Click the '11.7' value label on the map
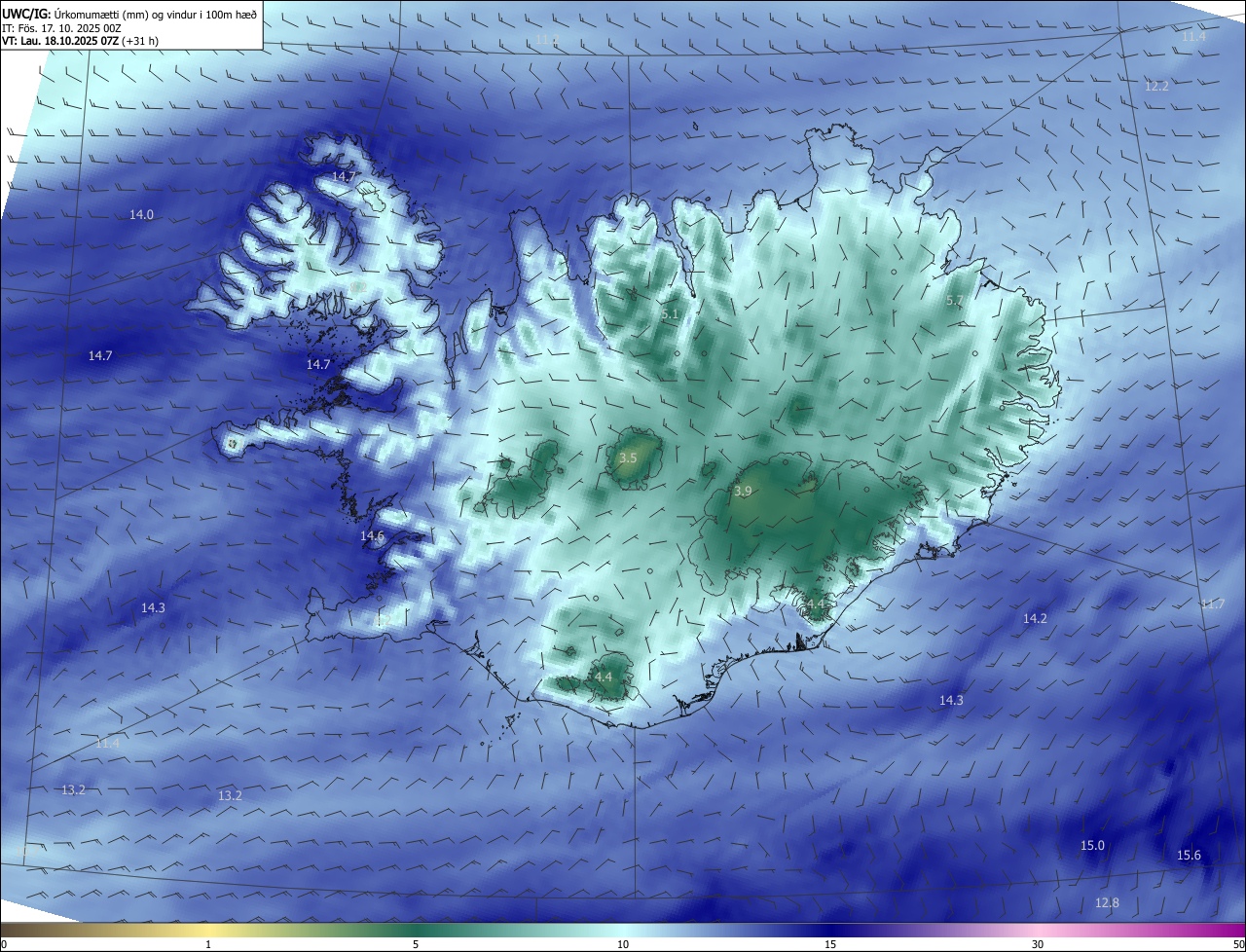 (x=1213, y=604)
